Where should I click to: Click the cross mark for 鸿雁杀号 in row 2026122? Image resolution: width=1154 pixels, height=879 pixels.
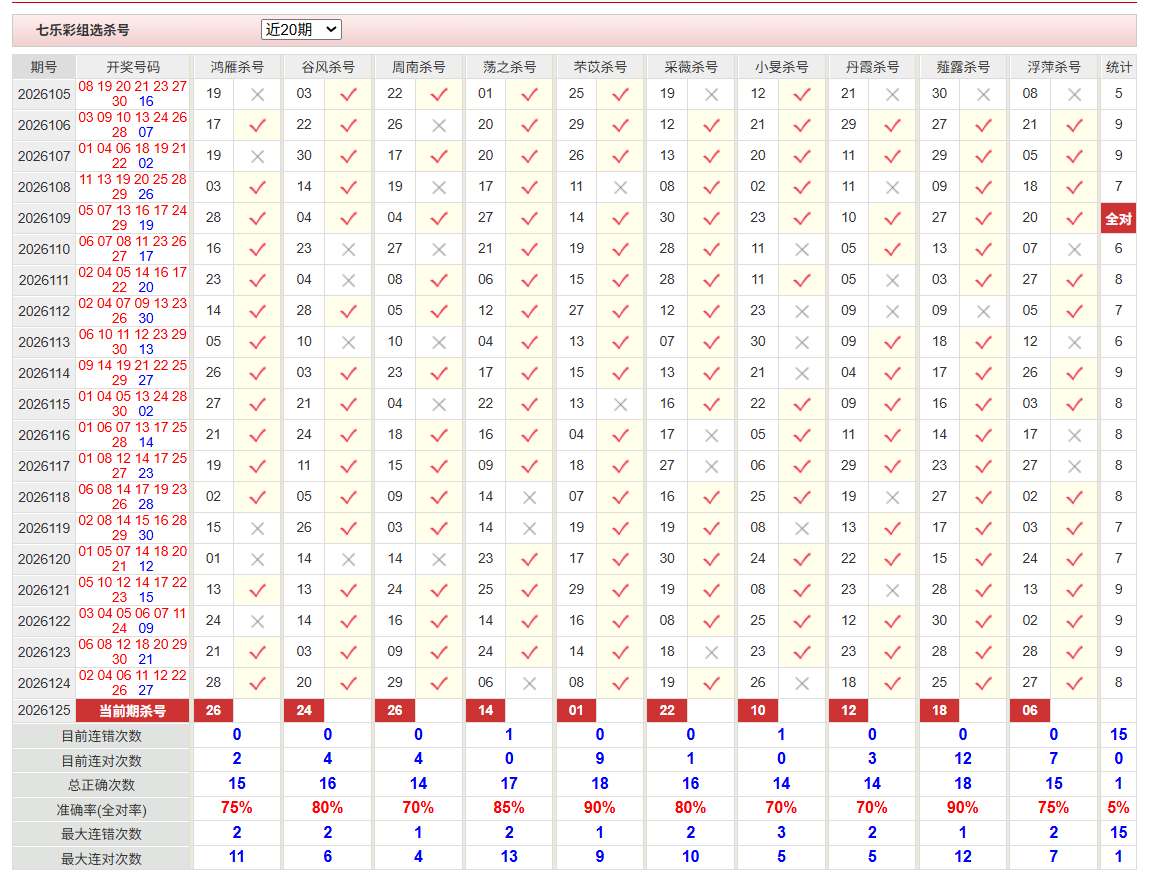pos(258,621)
